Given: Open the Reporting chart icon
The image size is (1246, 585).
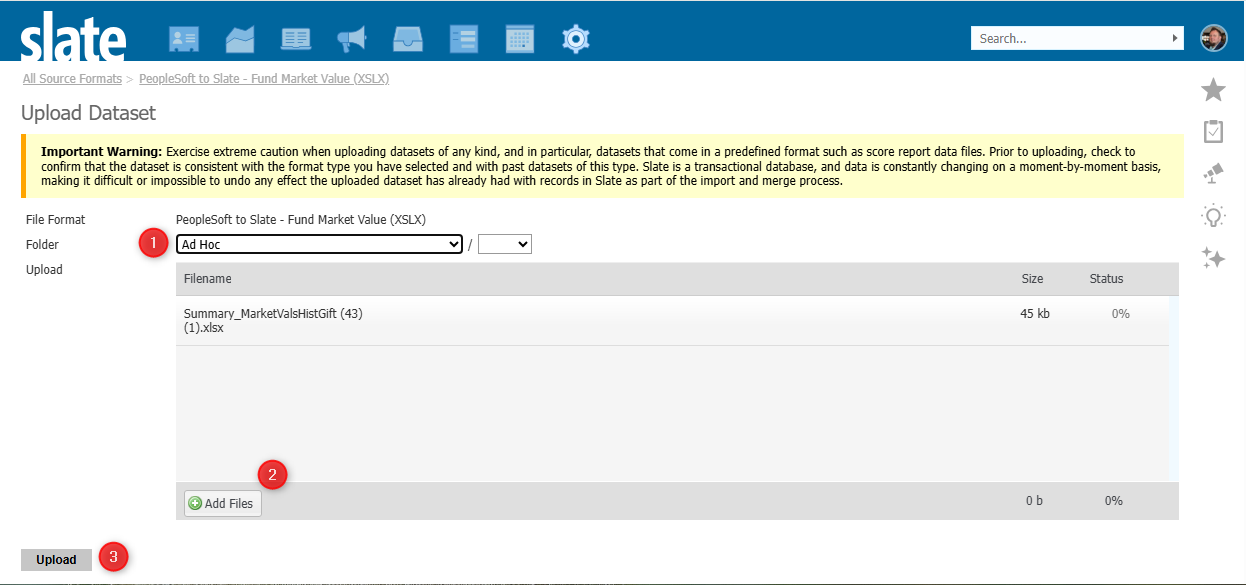Looking at the screenshot, I should [x=240, y=39].
